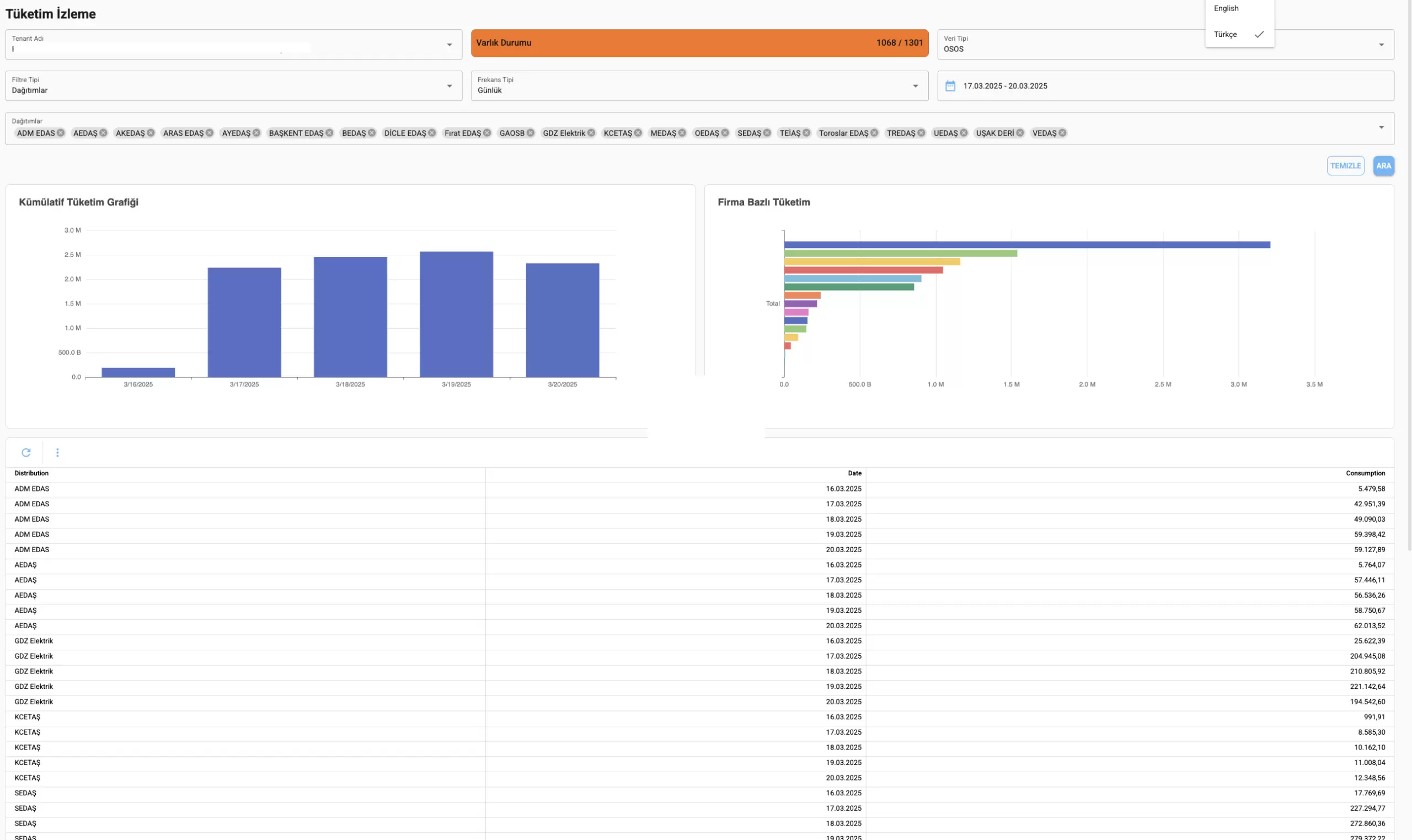Expand the Dağıtımlar multi-select arrow
The image size is (1412, 840).
(1381, 127)
